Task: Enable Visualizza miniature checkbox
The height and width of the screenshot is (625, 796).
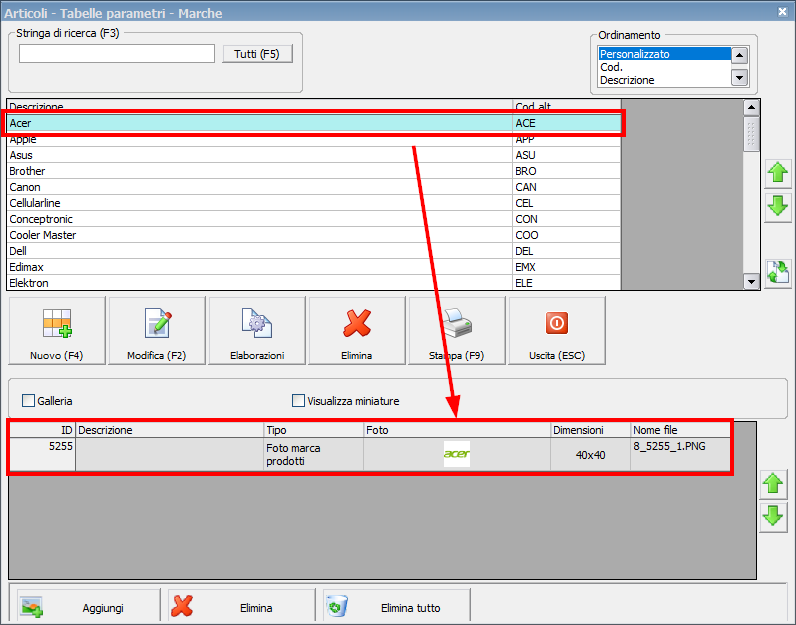Action: tap(298, 401)
